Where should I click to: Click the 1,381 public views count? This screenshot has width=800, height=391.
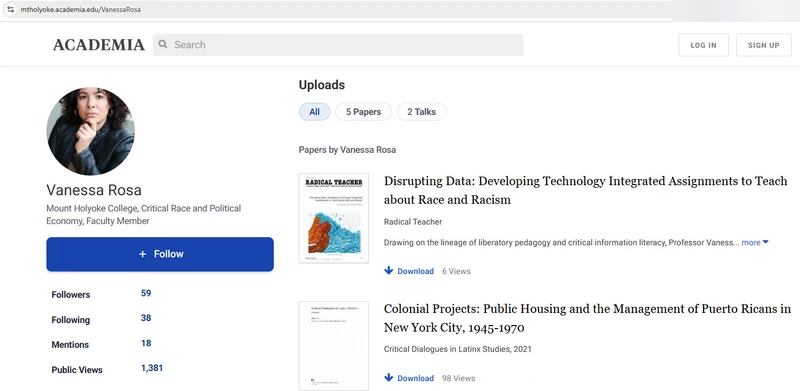click(152, 368)
